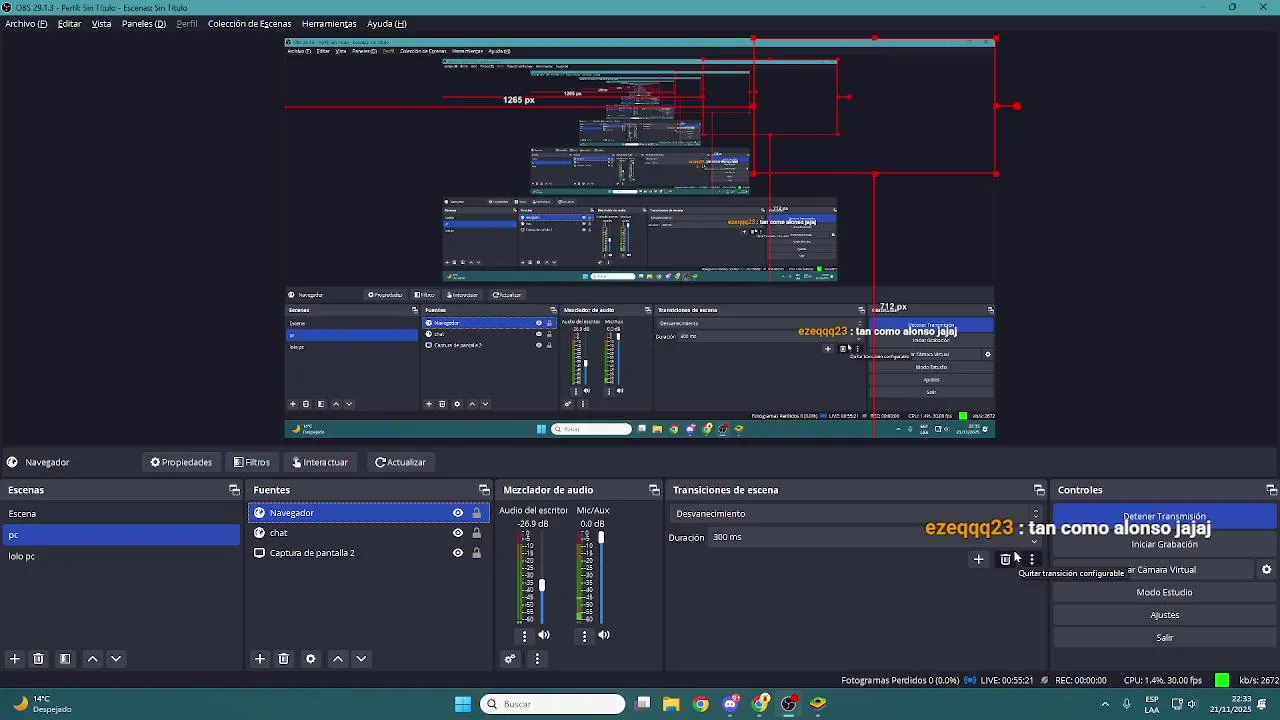Viewport: 1280px width, 720px height.
Task: Toggle lock on Captura de pantalla 2
Action: (x=476, y=553)
